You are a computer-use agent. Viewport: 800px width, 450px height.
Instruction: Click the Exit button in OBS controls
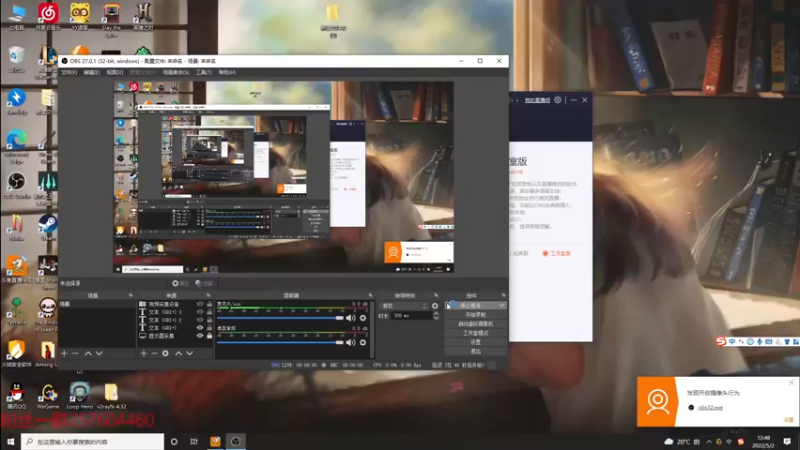pos(476,352)
